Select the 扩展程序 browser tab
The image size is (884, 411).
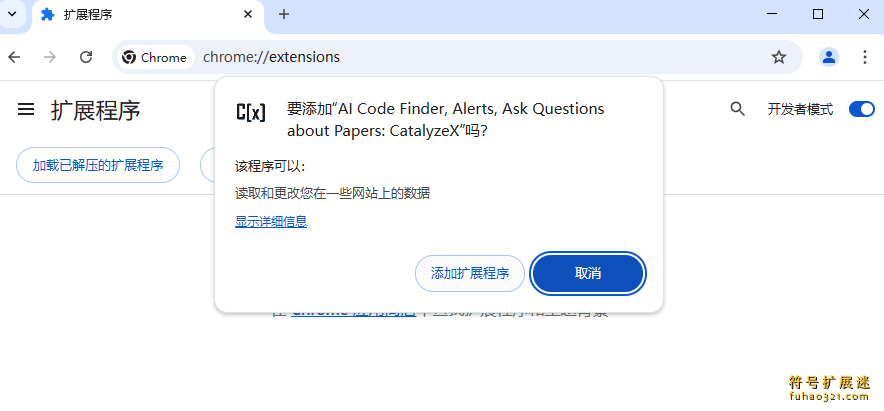point(148,15)
